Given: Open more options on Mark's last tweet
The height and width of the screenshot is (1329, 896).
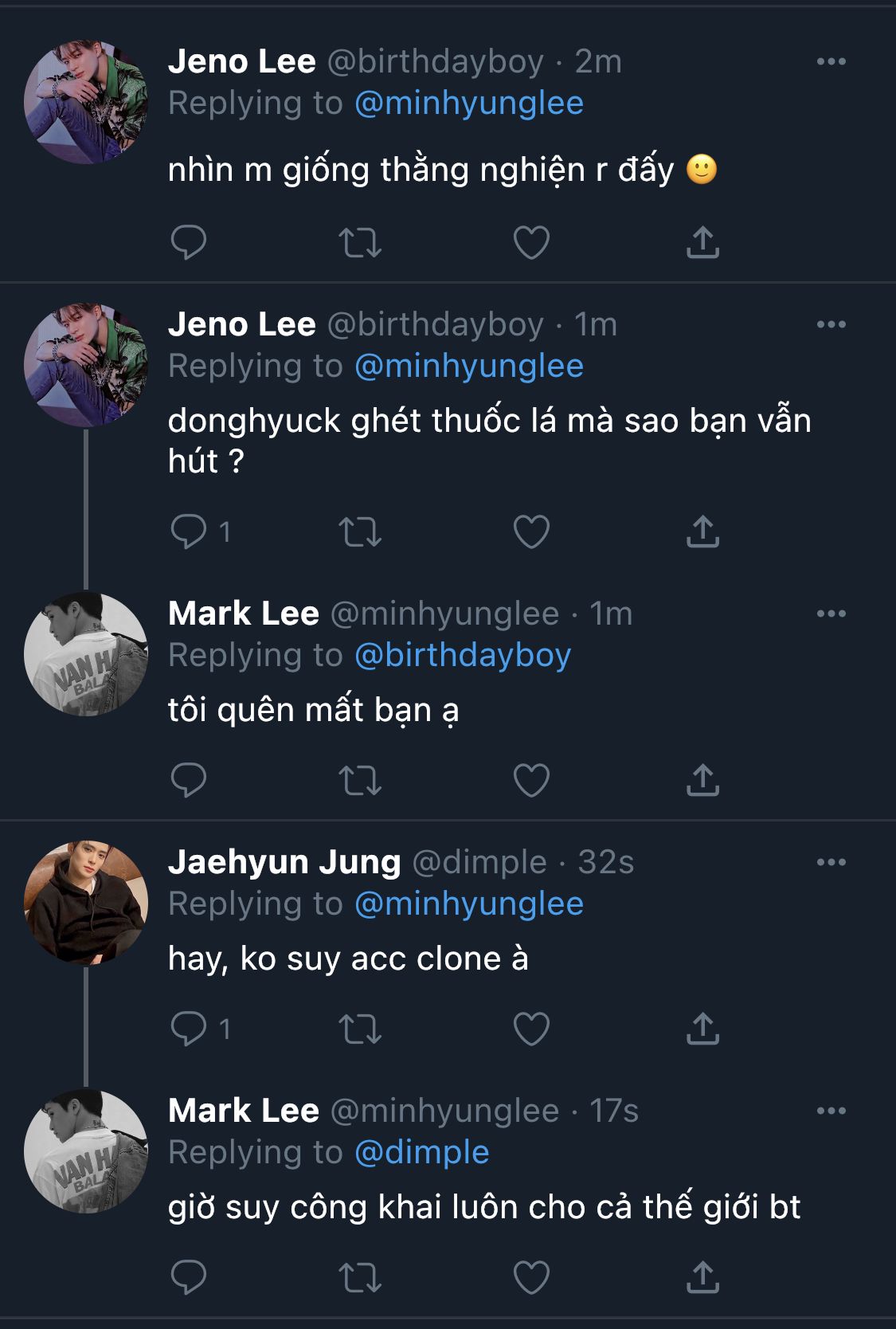Looking at the screenshot, I should 831,1111.
